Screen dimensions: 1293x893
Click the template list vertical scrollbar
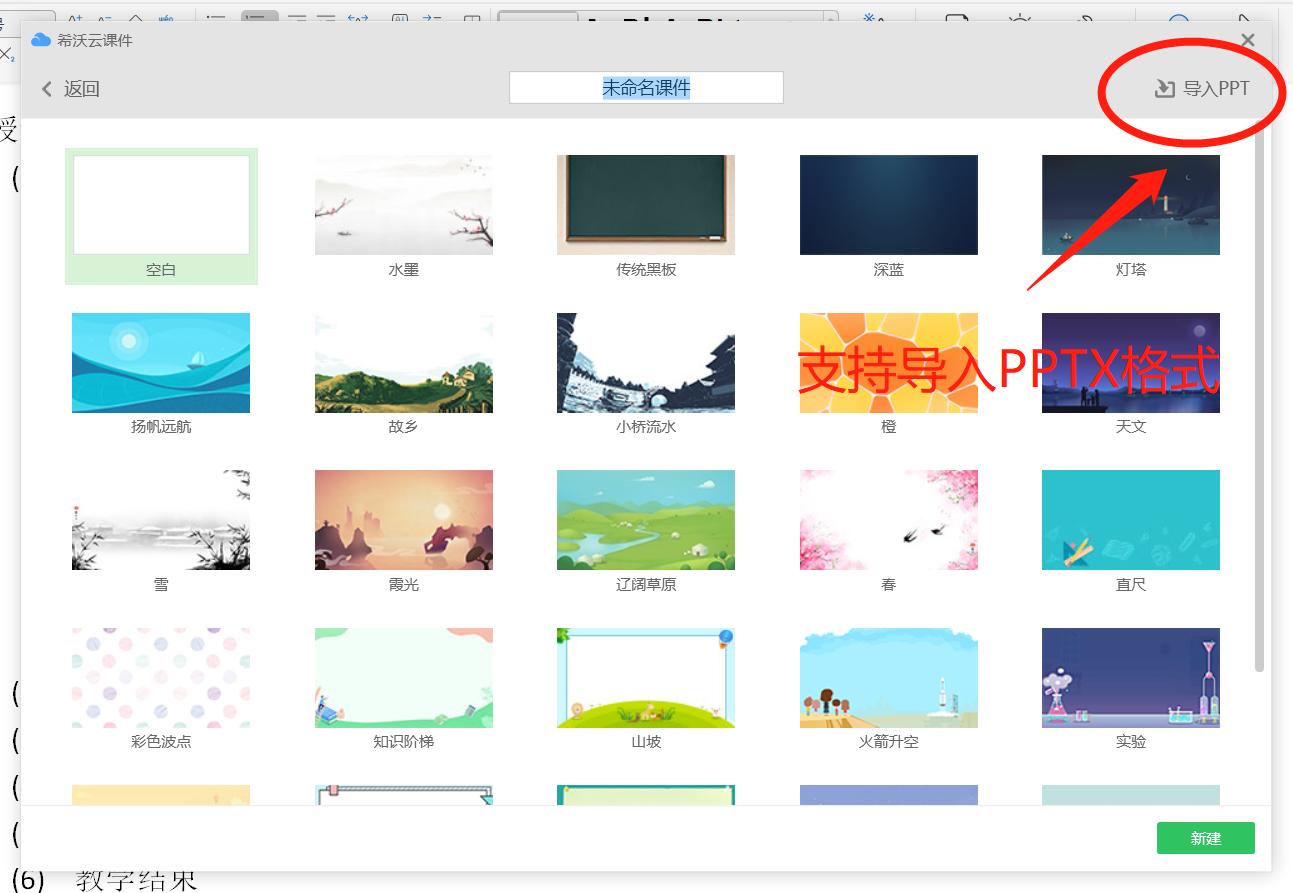(x=1259, y=400)
